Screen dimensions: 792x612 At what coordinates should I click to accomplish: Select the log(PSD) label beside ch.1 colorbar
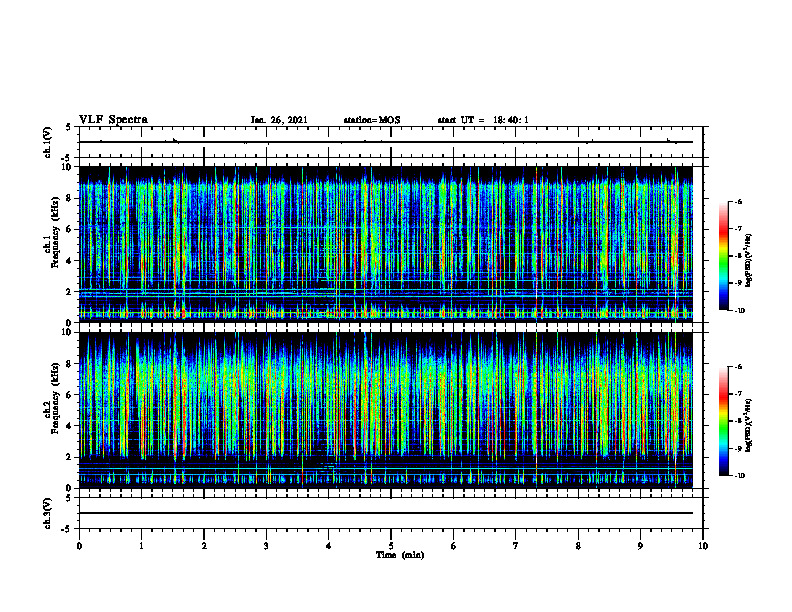(x=749, y=260)
